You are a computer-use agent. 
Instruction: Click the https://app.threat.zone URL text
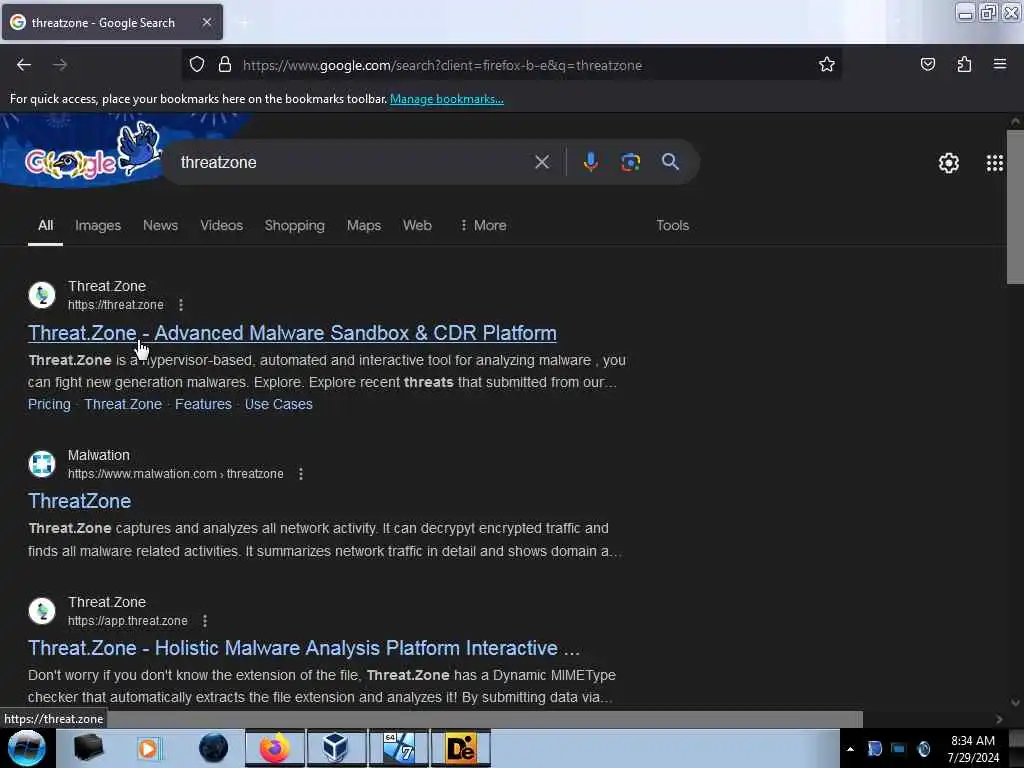(x=127, y=621)
